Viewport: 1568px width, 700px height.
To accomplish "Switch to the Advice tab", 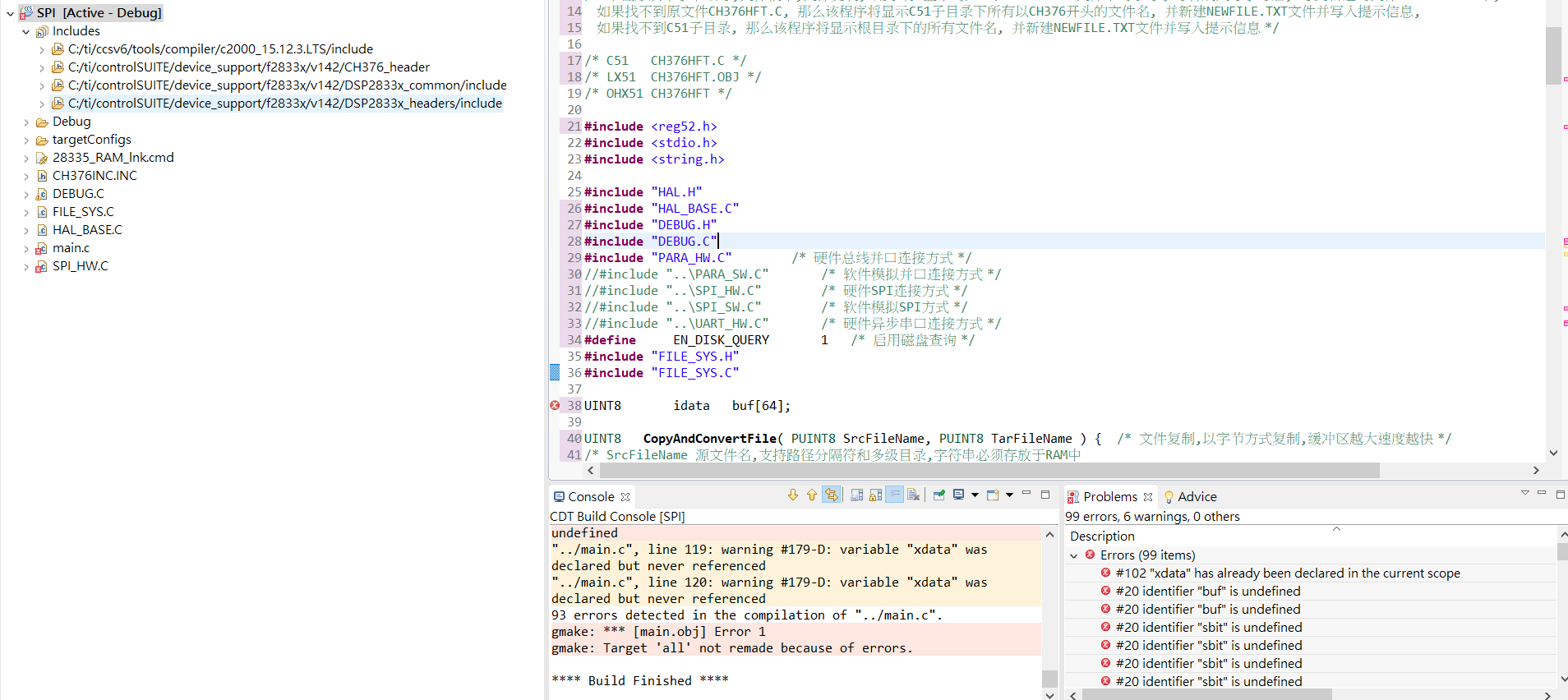I will (x=1190, y=497).
